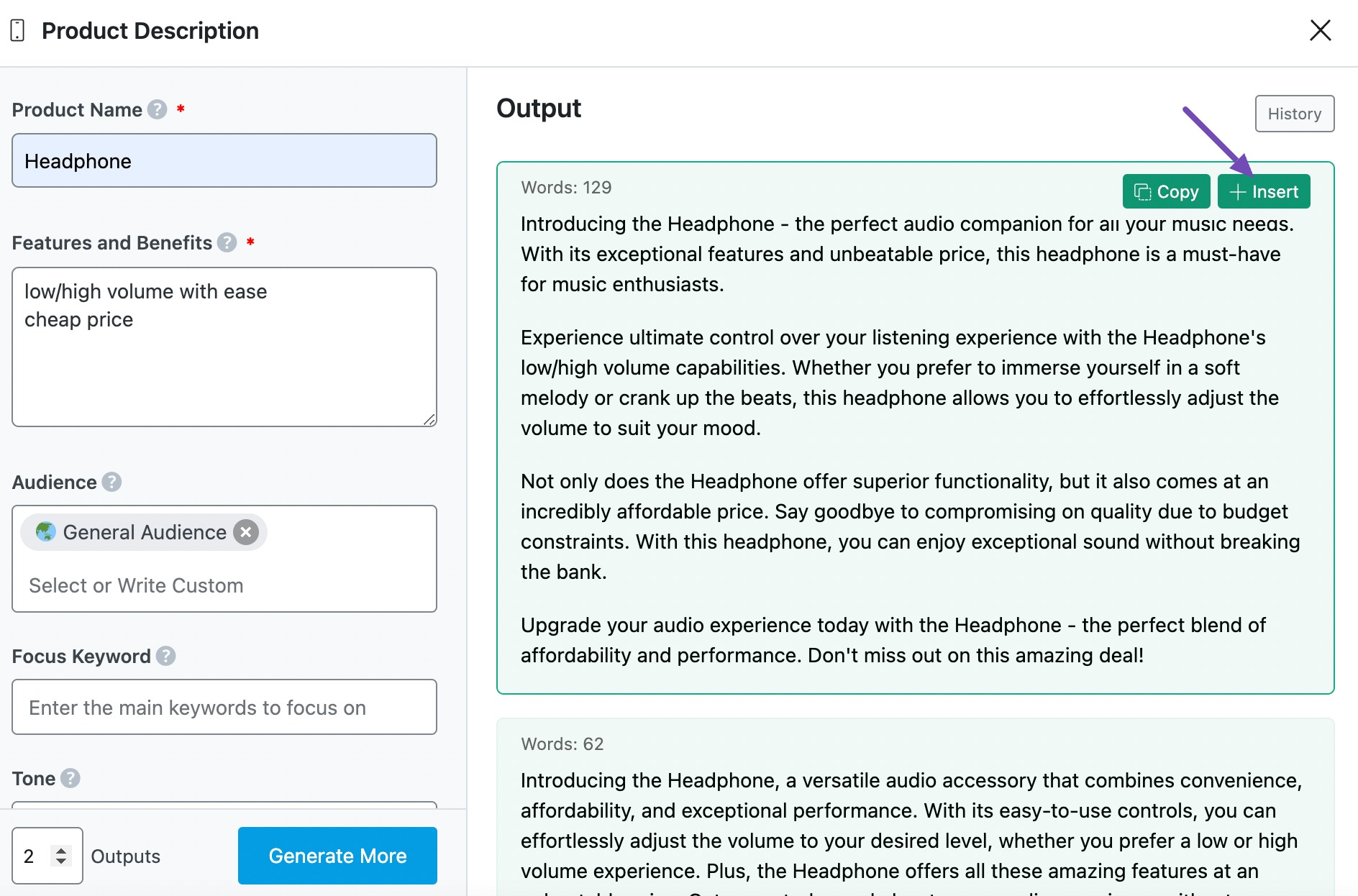Image resolution: width=1358 pixels, height=896 pixels.
Task: Click the globe icon on General Audience tag
Action: 47,532
